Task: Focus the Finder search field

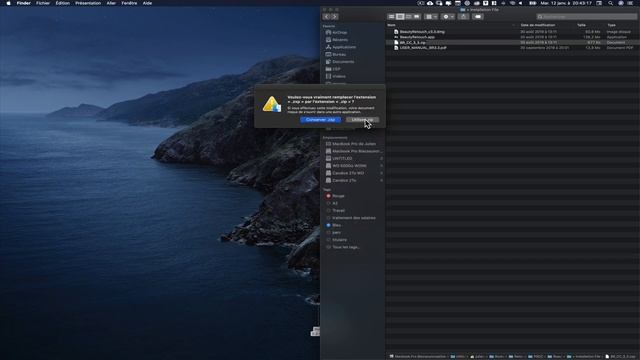Action: click(587, 17)
